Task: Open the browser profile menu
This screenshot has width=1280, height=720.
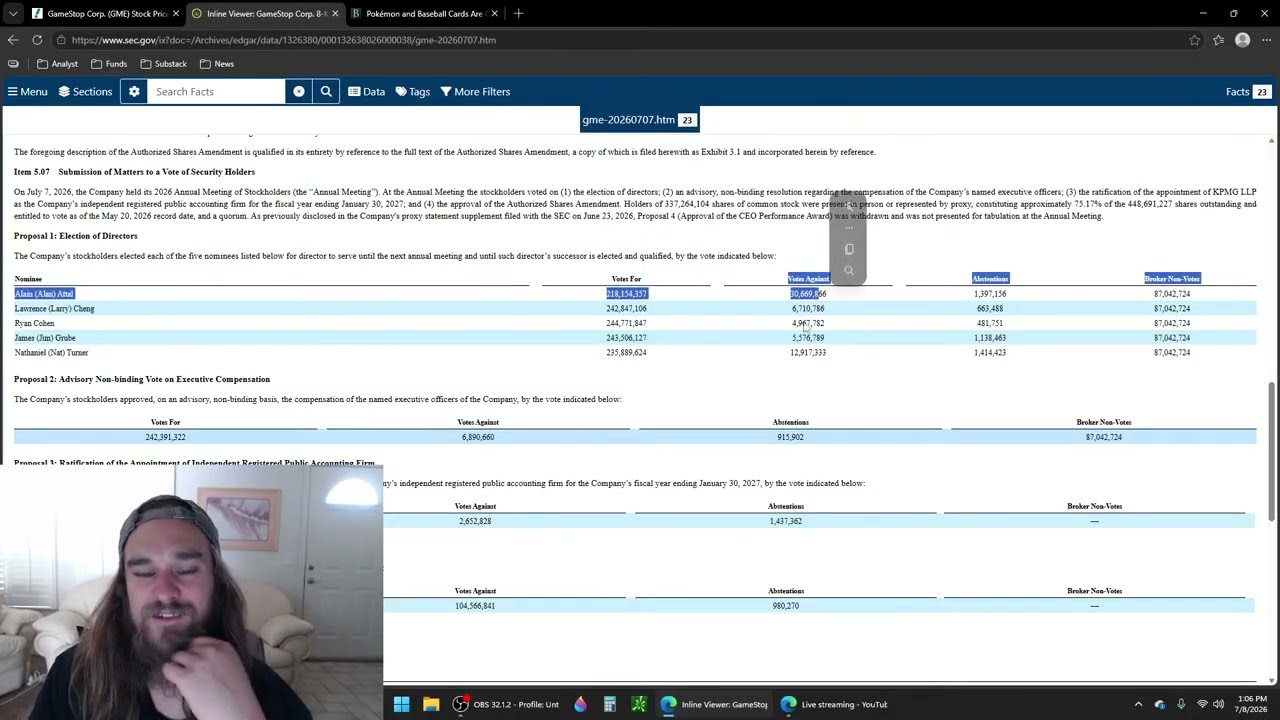Action: [x=1242, y=40]
